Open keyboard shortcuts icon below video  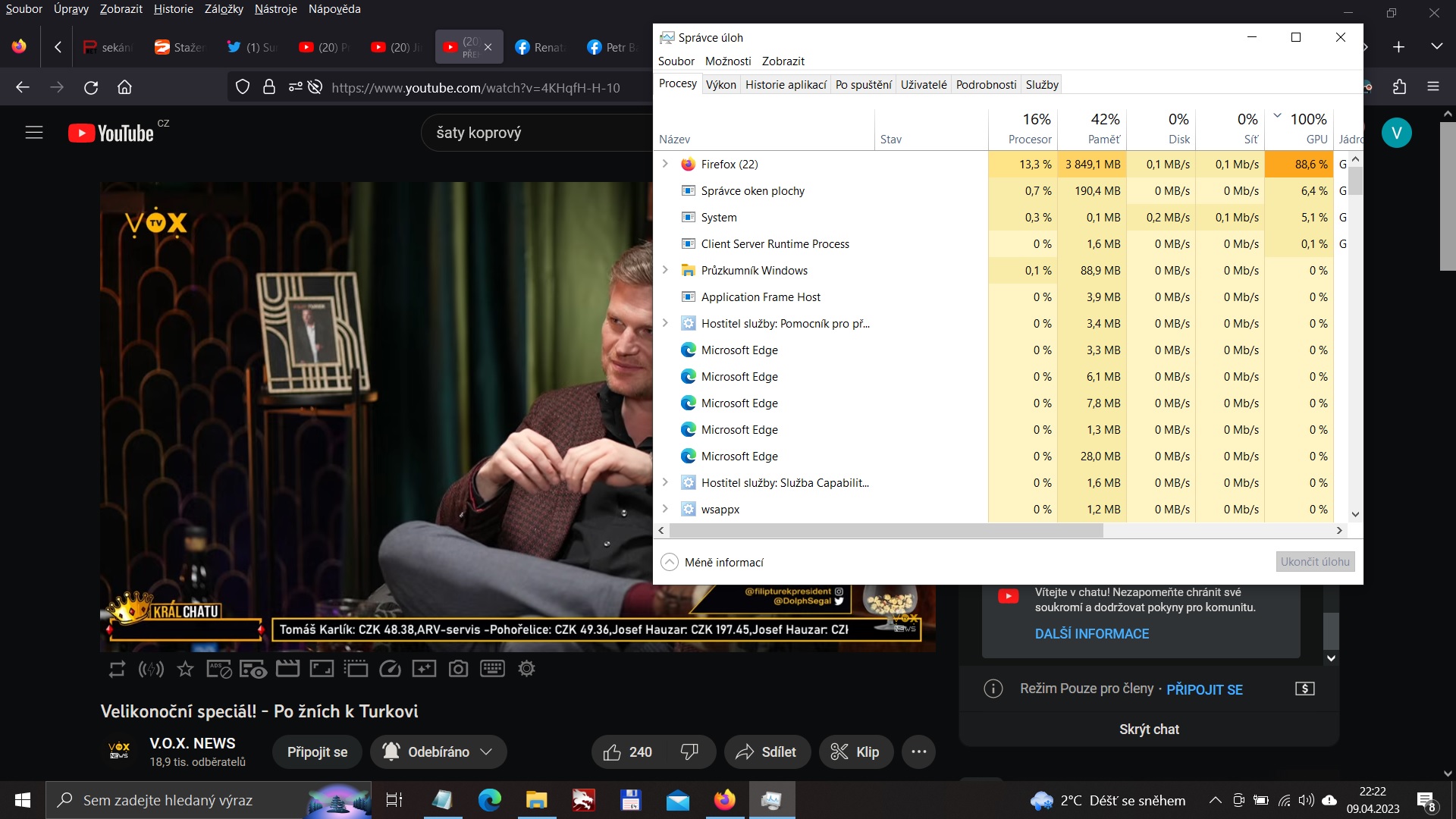492,669
